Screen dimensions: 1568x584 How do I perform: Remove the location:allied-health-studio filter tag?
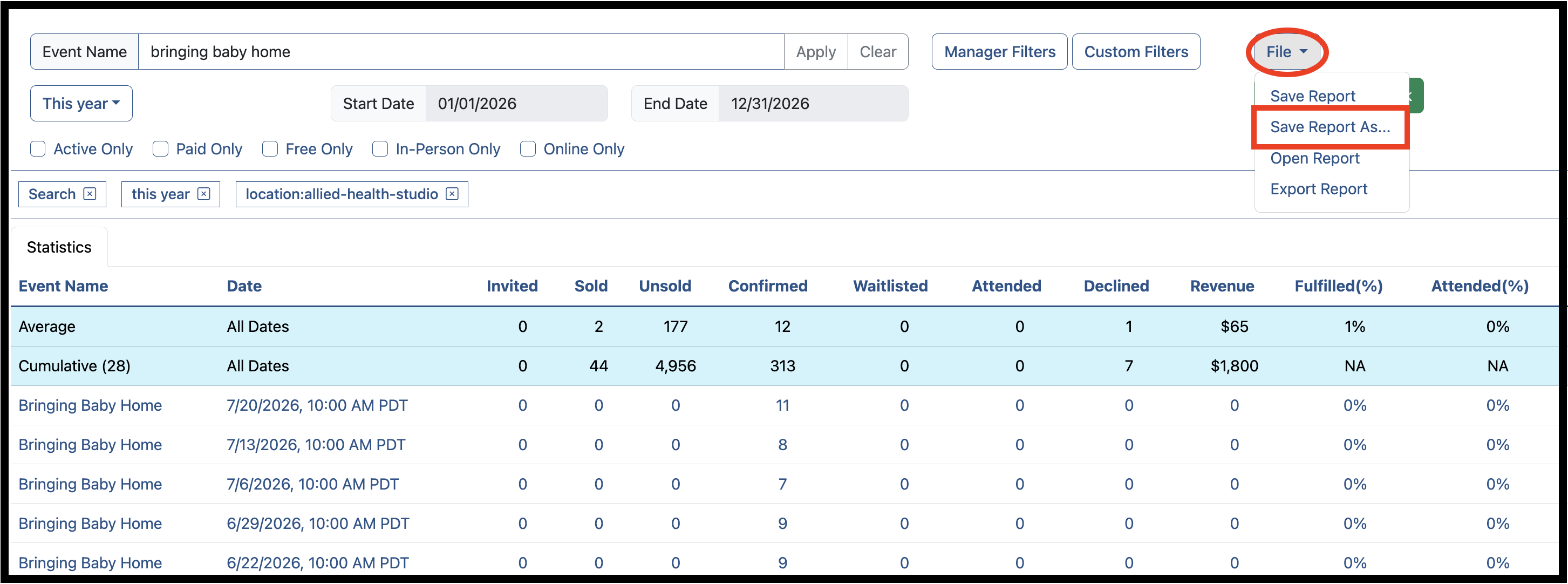452,194
